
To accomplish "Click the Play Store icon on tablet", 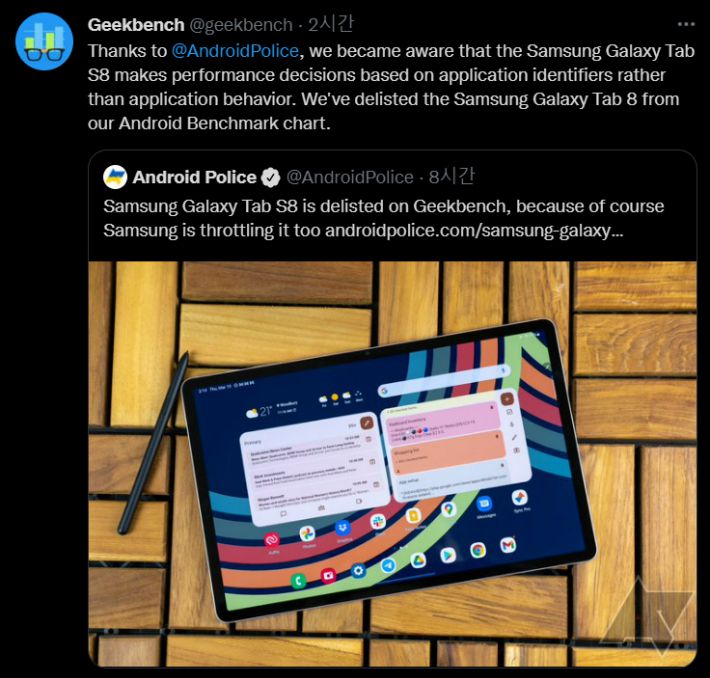I will (447, 555).
